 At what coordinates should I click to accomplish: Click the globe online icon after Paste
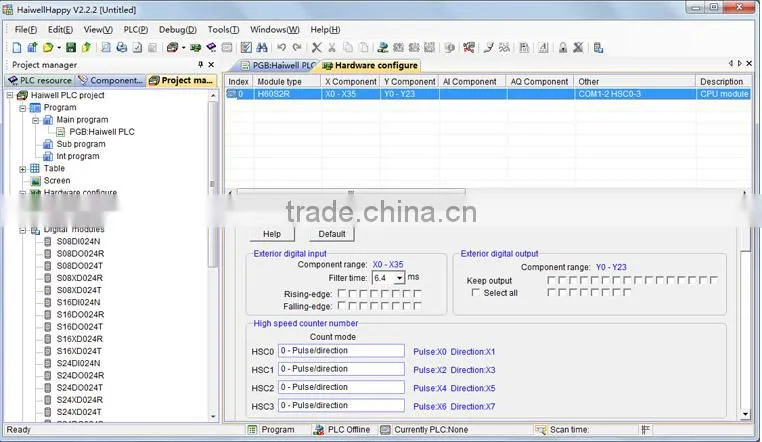[x=383, y=48]
